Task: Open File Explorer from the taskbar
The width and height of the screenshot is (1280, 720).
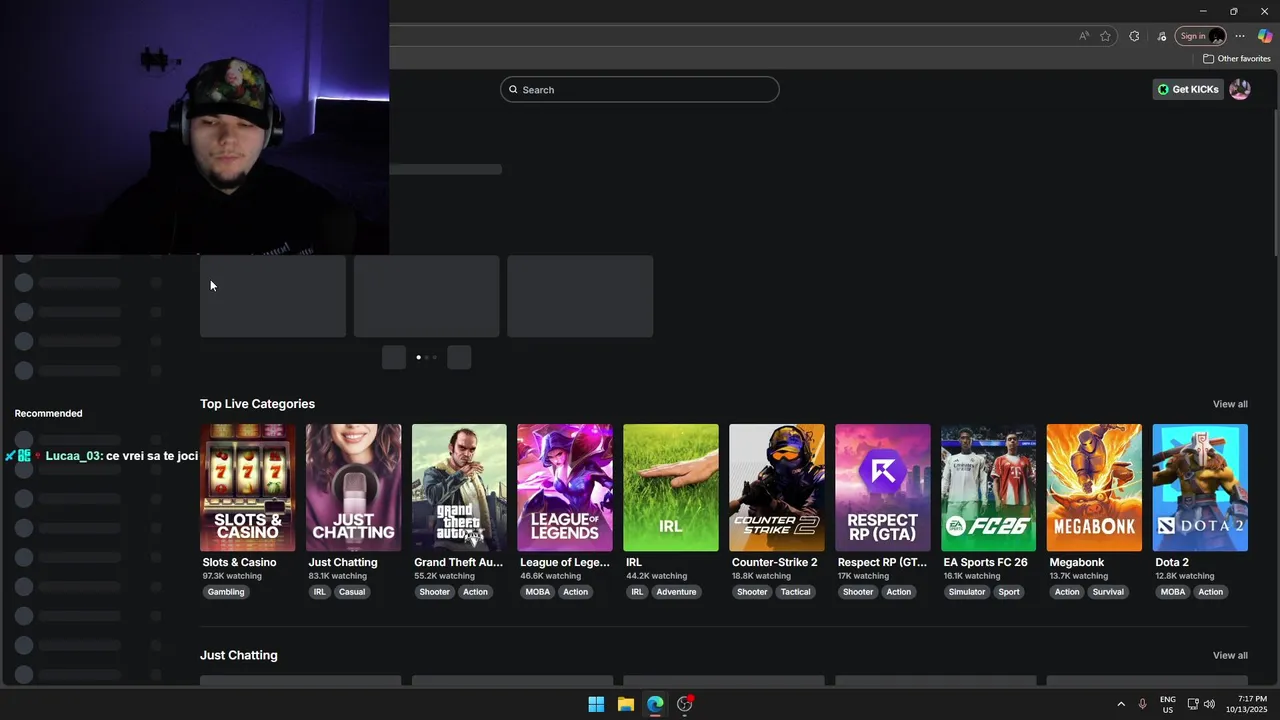Action: coord(626,704)
